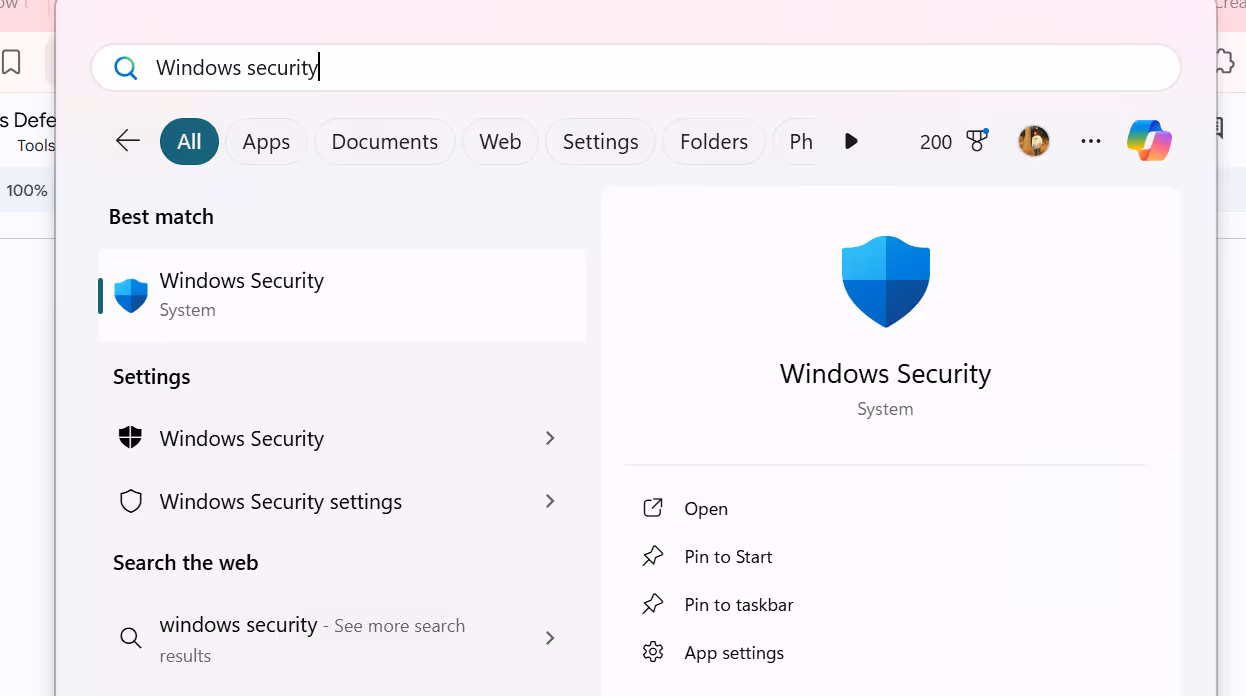Click the large Windows Security shield in preview pane
Viewport: 1246px width, 696px height.
tap(886, 281)
